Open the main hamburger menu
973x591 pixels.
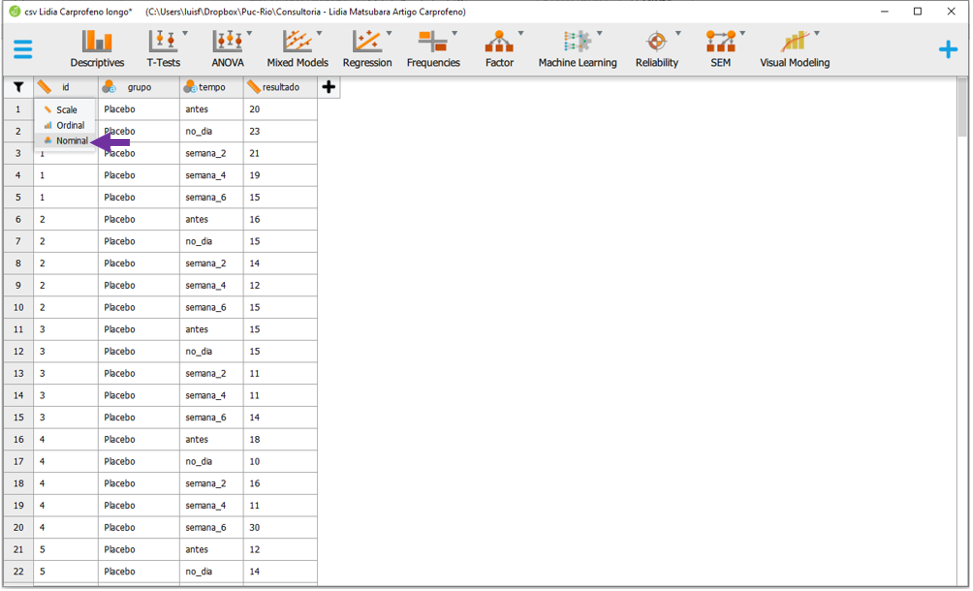pyautogui.click(x=23, y=49)
